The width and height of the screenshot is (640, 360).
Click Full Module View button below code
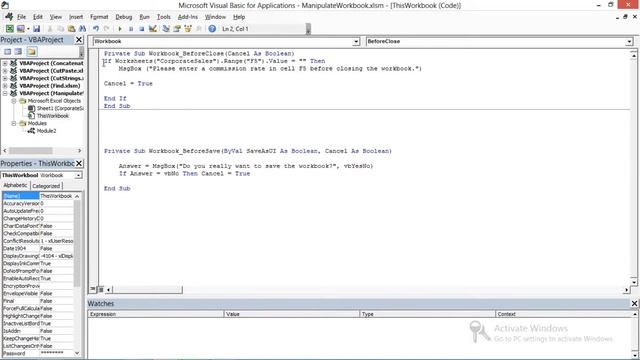(100, 289)
